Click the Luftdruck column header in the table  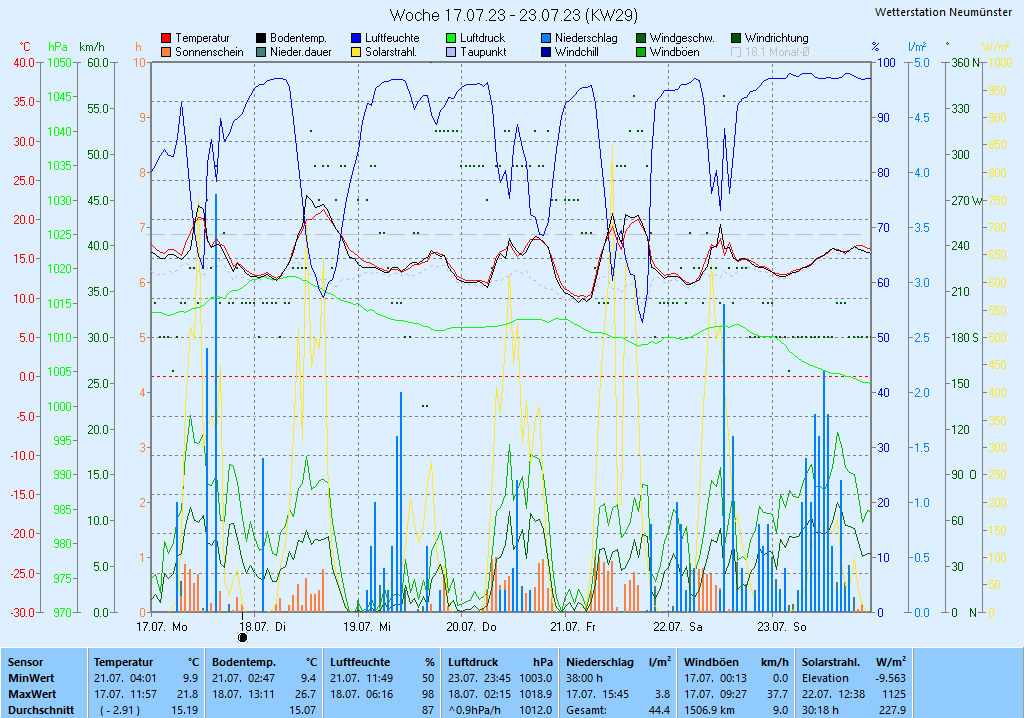pos(473,662)
